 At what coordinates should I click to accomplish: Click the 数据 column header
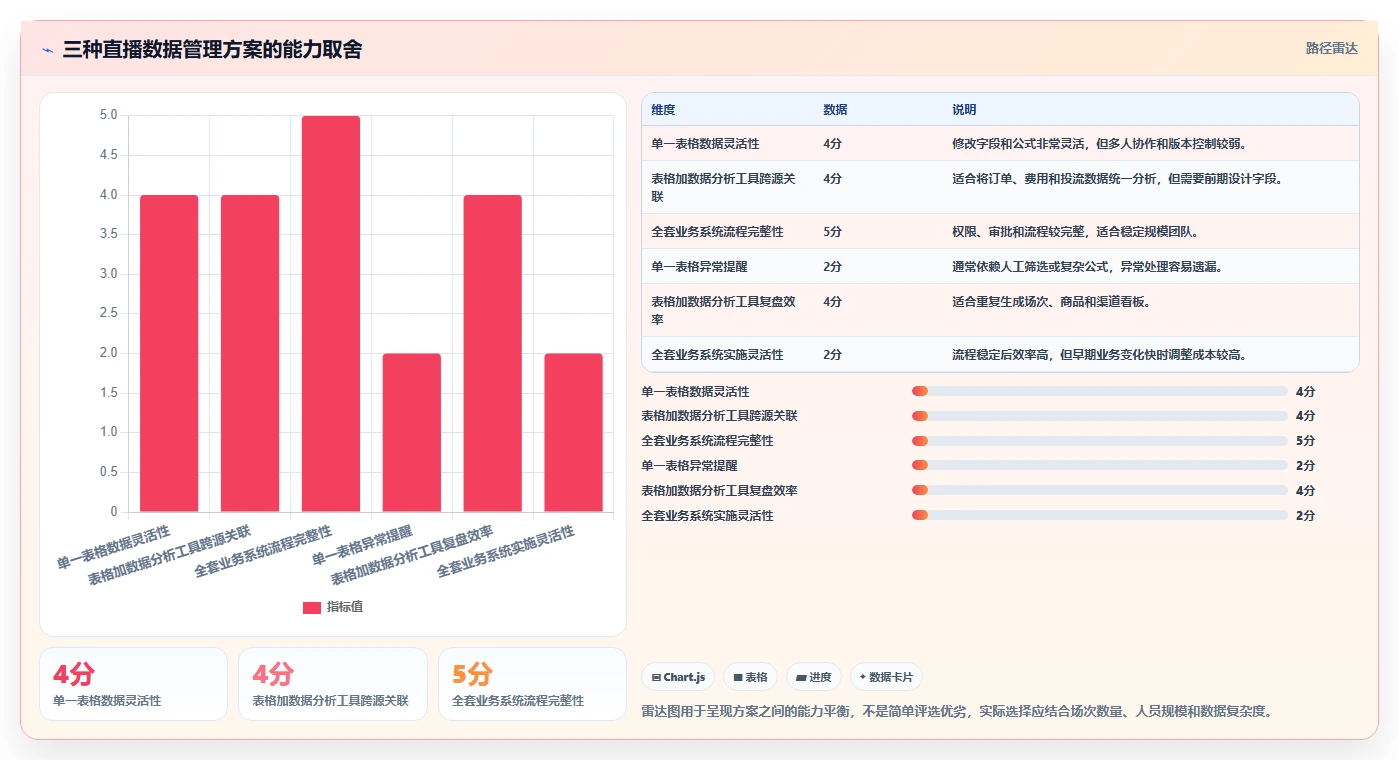click(835, 110)
